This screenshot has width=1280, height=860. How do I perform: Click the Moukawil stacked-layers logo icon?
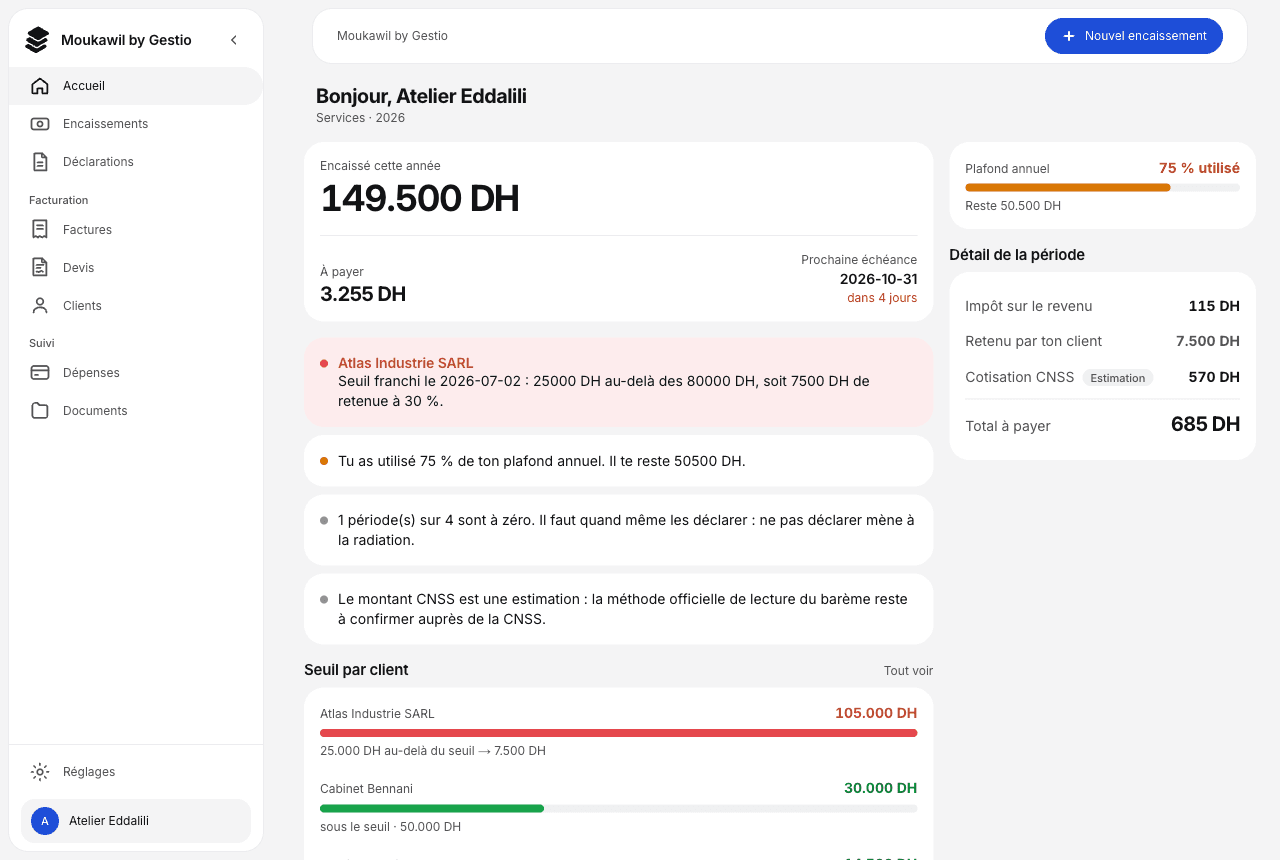pyautogui.click(x=37, y=40)
